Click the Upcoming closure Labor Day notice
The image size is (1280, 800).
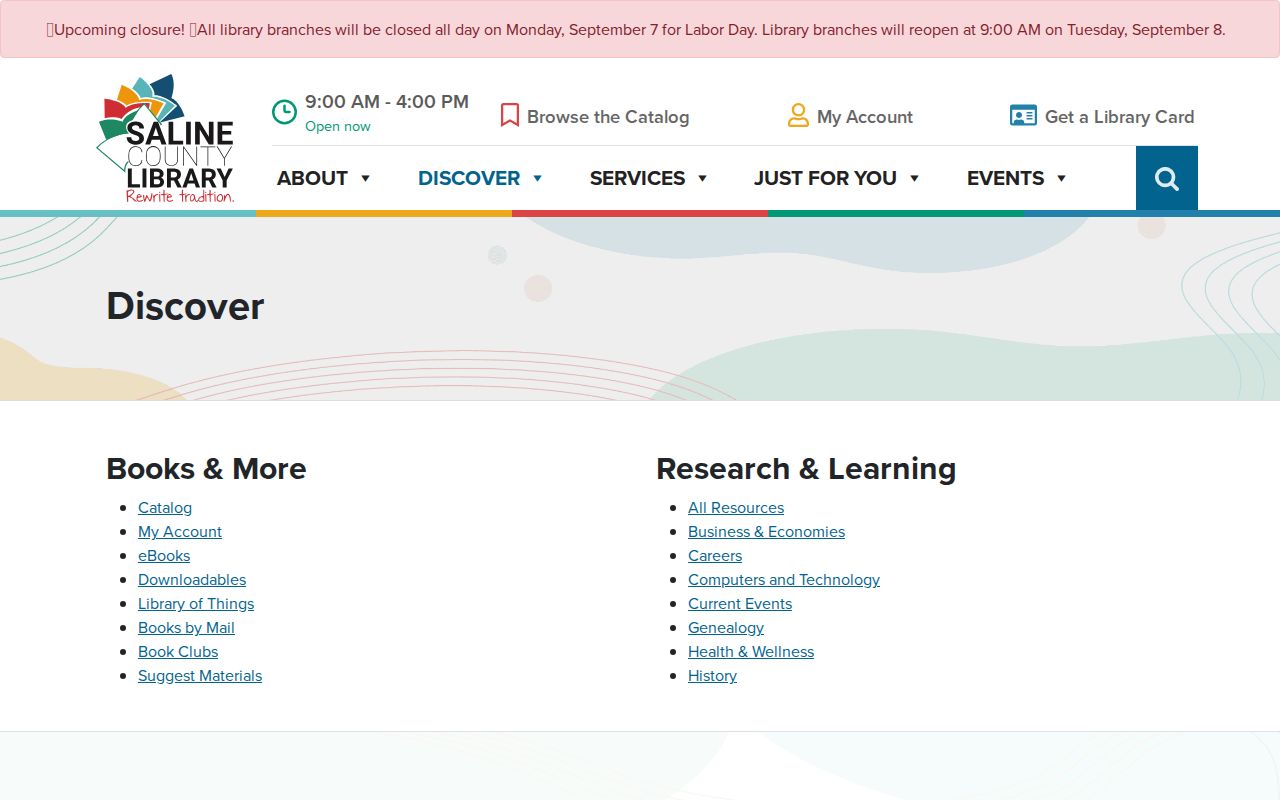point(640,30)
